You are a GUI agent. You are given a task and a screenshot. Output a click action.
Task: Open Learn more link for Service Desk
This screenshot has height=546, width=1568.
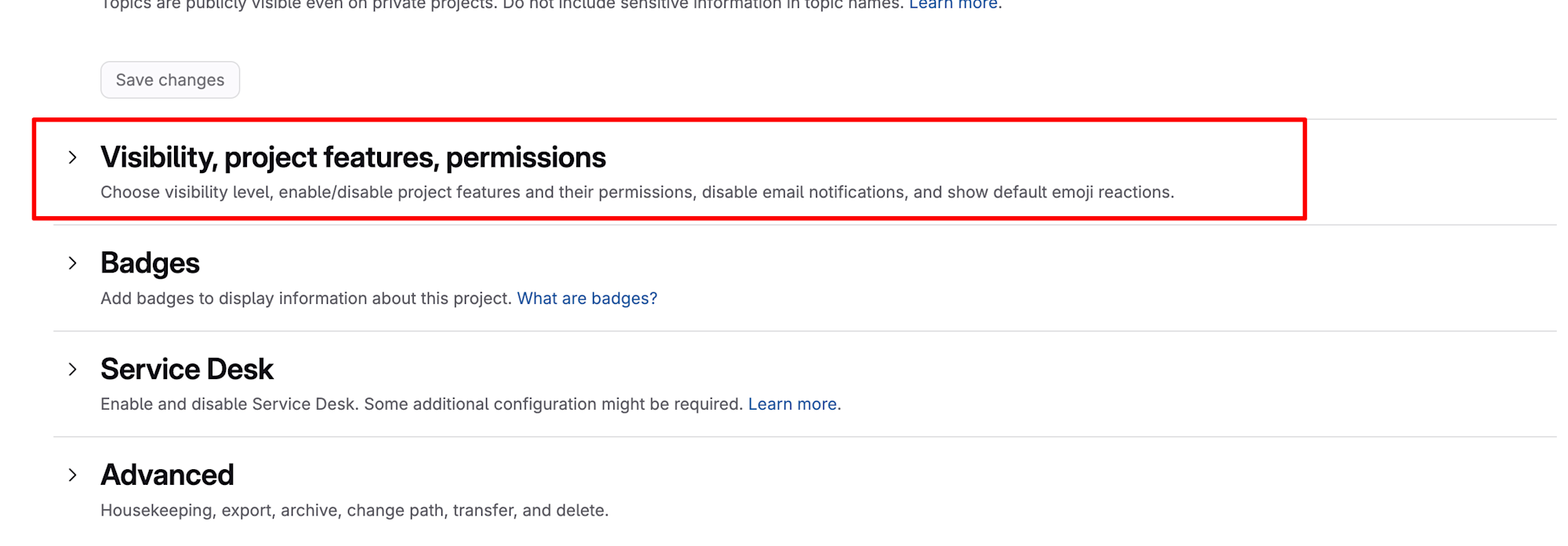[792, 404]
